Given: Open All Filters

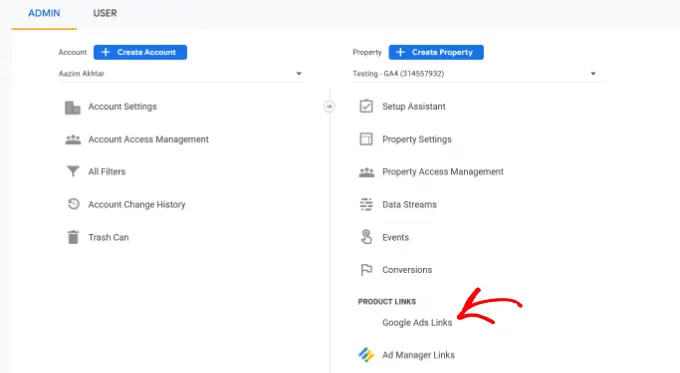Looking at the screenshot, I should pyautogui.click(x=107, y=172).
